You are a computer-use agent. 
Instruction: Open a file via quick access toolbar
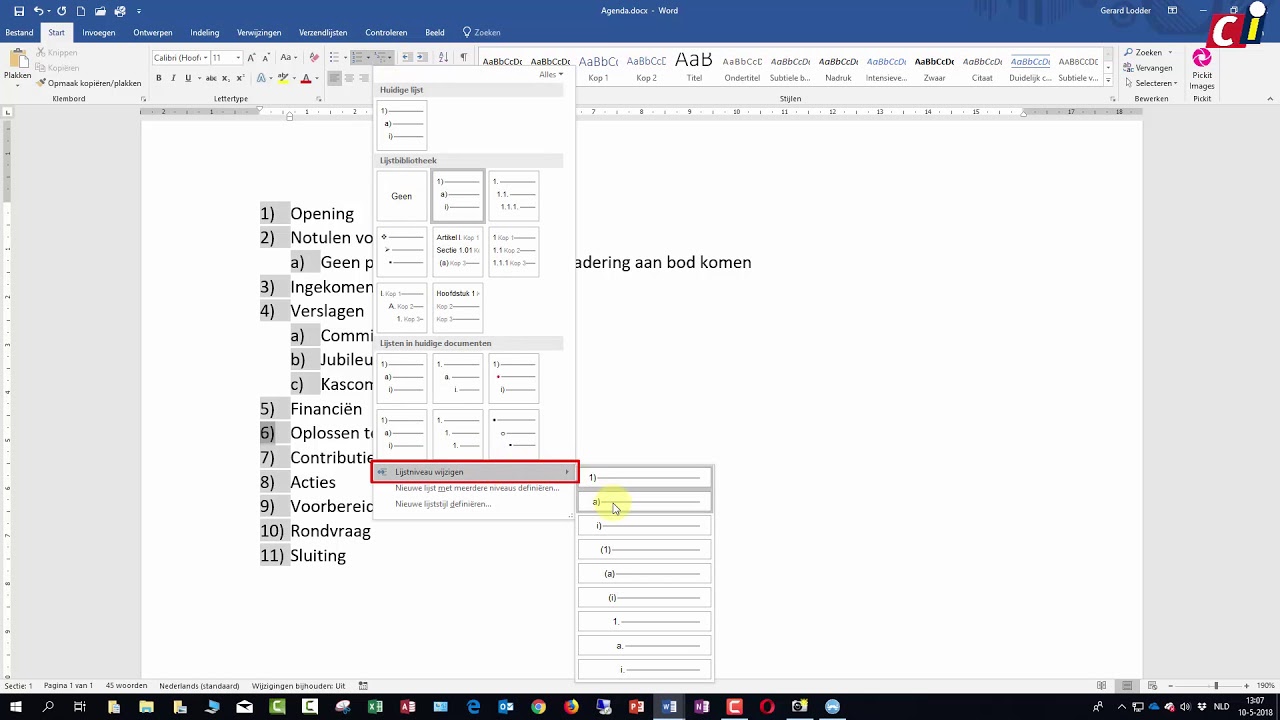click(100, 11)
